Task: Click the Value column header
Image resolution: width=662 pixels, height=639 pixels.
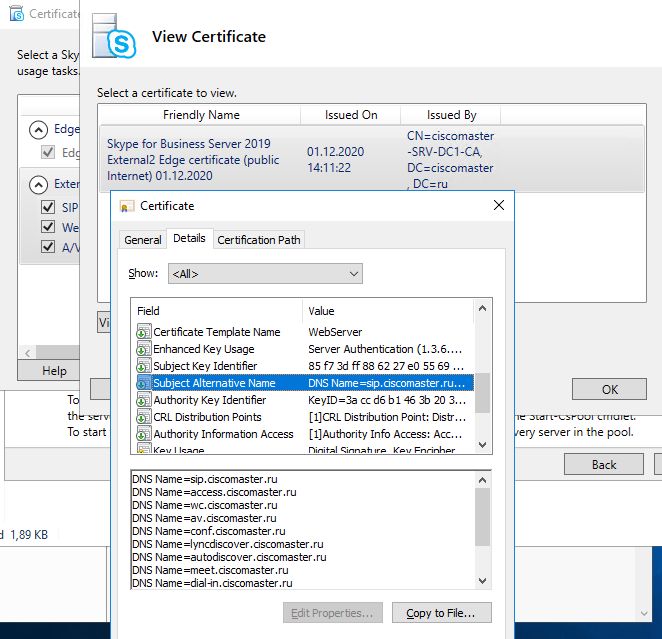Action: (x=388, y=311)
